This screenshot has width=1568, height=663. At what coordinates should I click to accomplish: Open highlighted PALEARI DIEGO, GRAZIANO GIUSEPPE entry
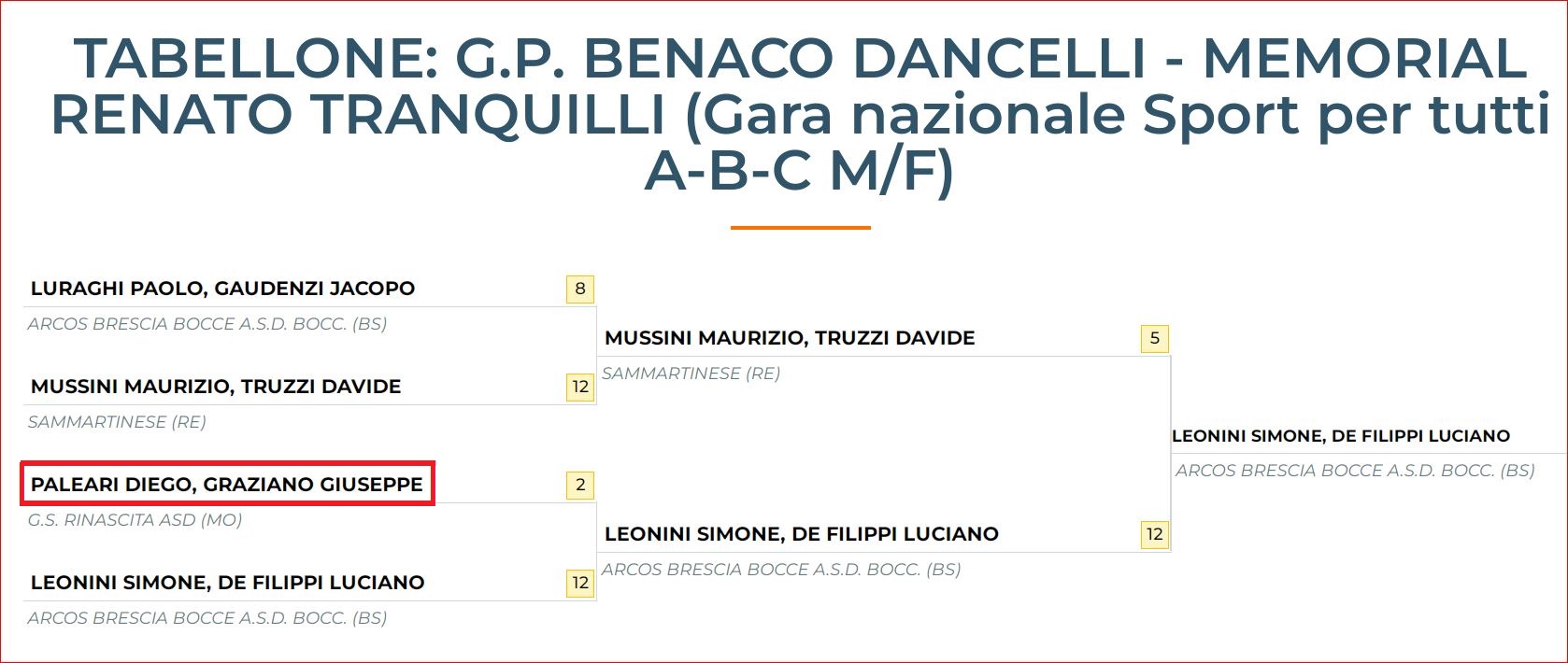tap(227, 484)
